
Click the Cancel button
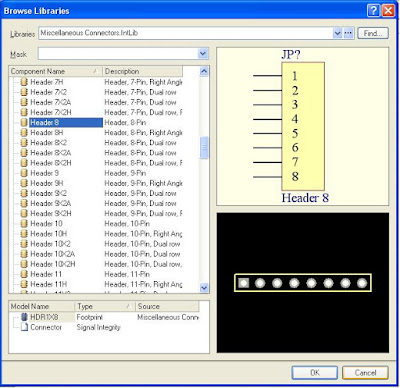point(365,372)
